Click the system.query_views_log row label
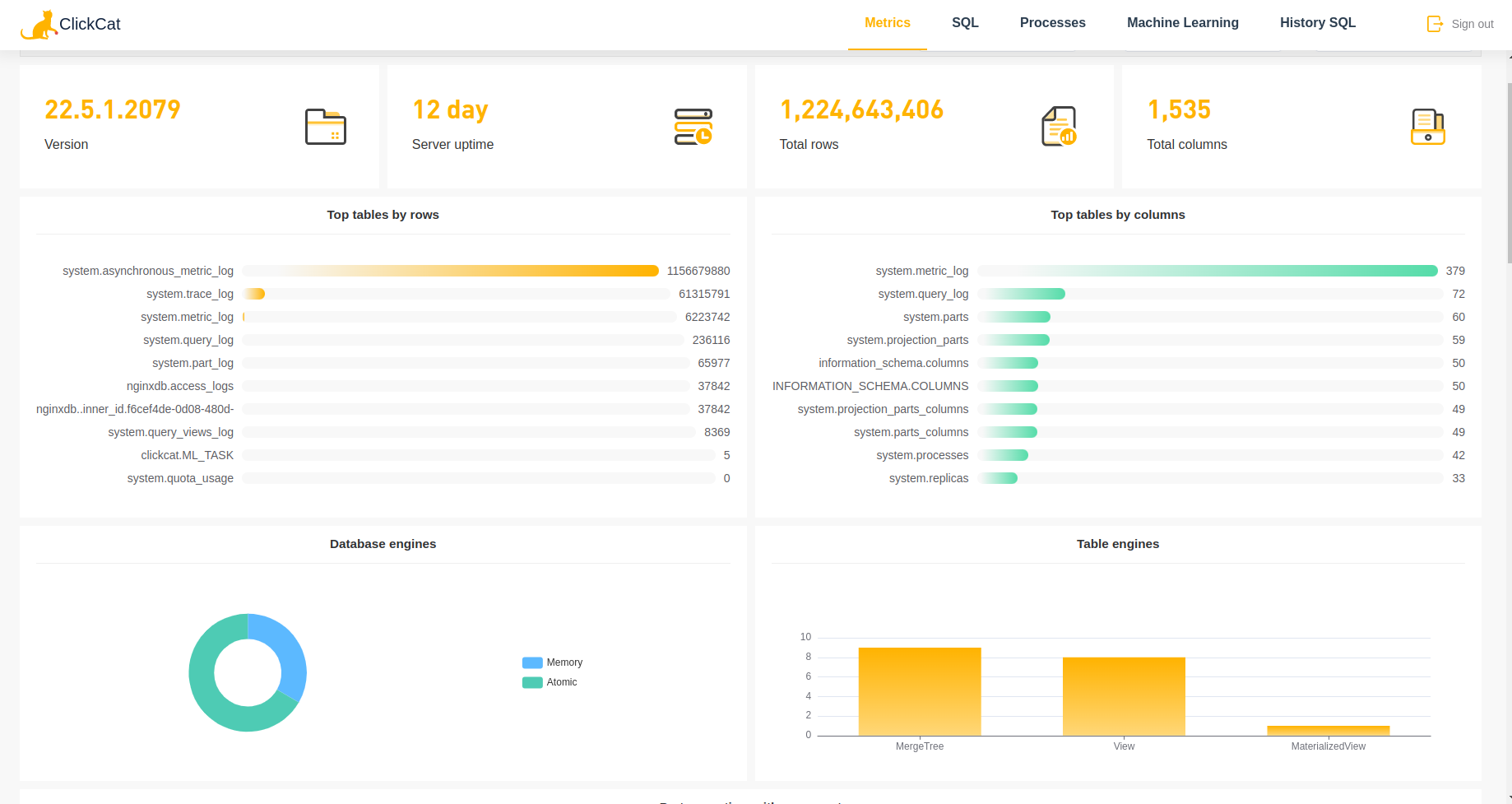 tap(171, 432)
